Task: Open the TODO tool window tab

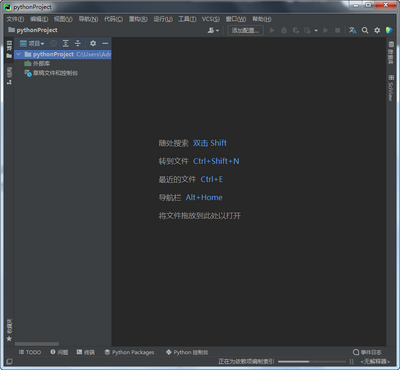Action: (x=30, y=352)
